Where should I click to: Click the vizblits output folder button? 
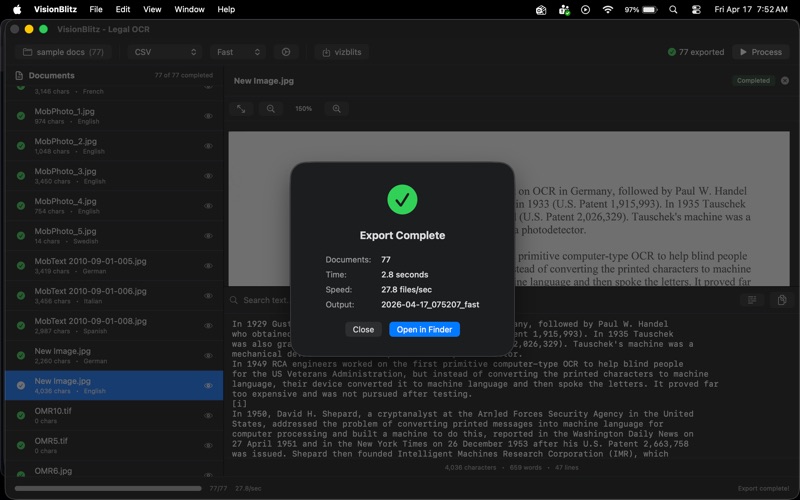pyautogui.click(x=341, y=52)
